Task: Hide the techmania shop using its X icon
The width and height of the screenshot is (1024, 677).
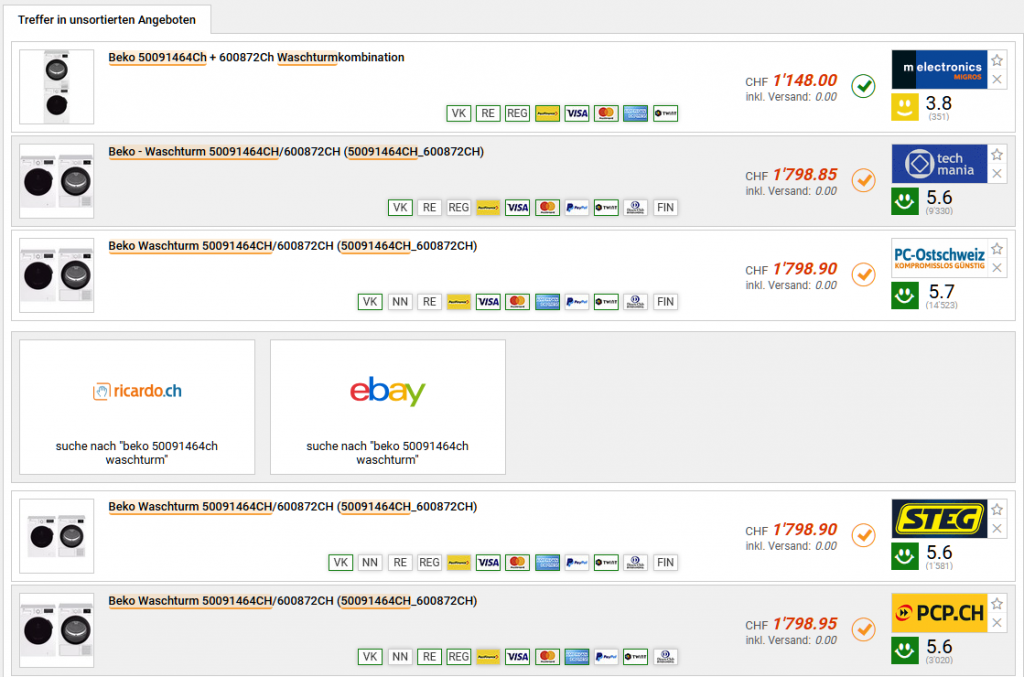Action: coord(997,174)
